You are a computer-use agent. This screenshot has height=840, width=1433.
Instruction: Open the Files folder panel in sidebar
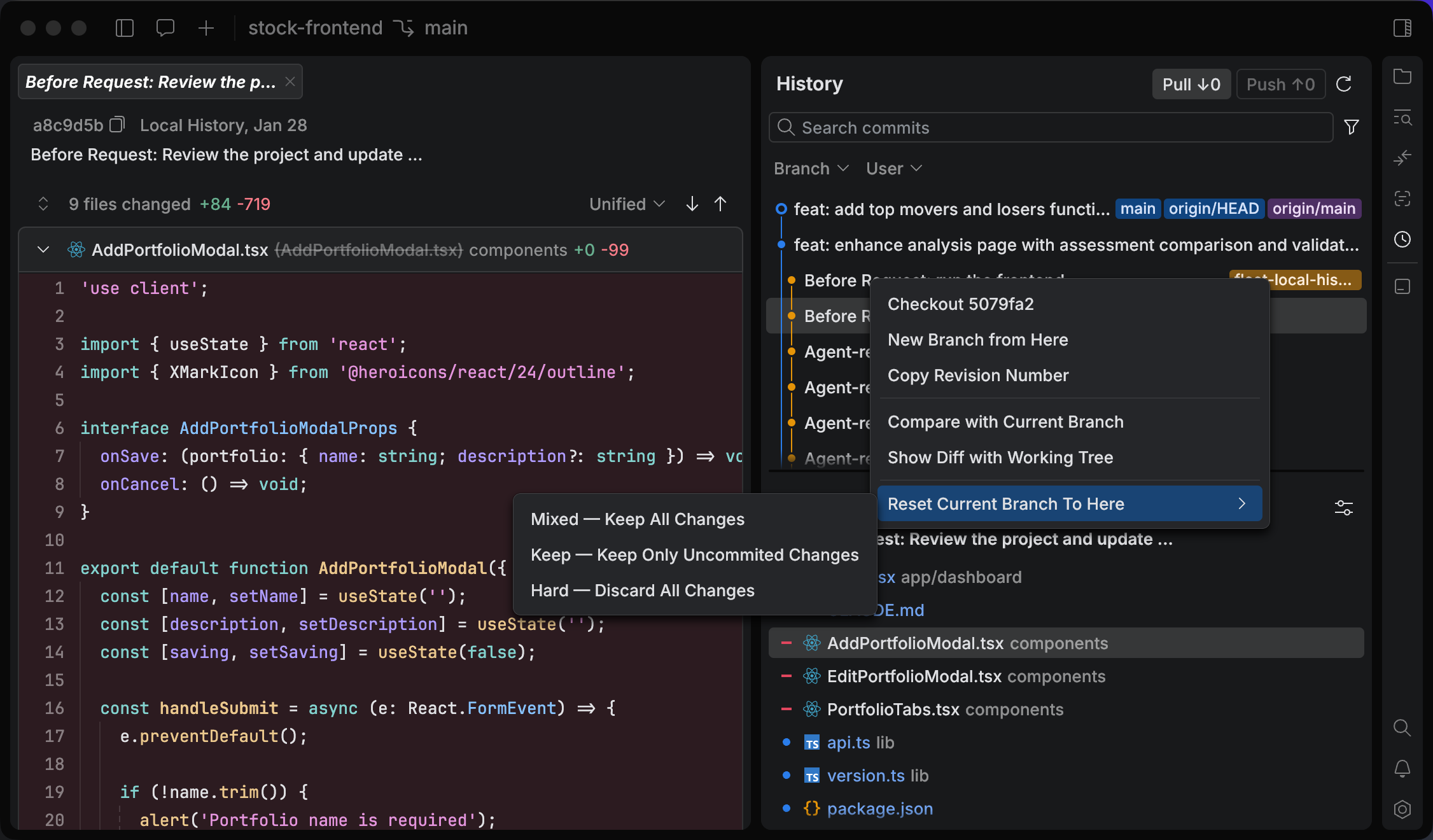tap(1402, 76)
